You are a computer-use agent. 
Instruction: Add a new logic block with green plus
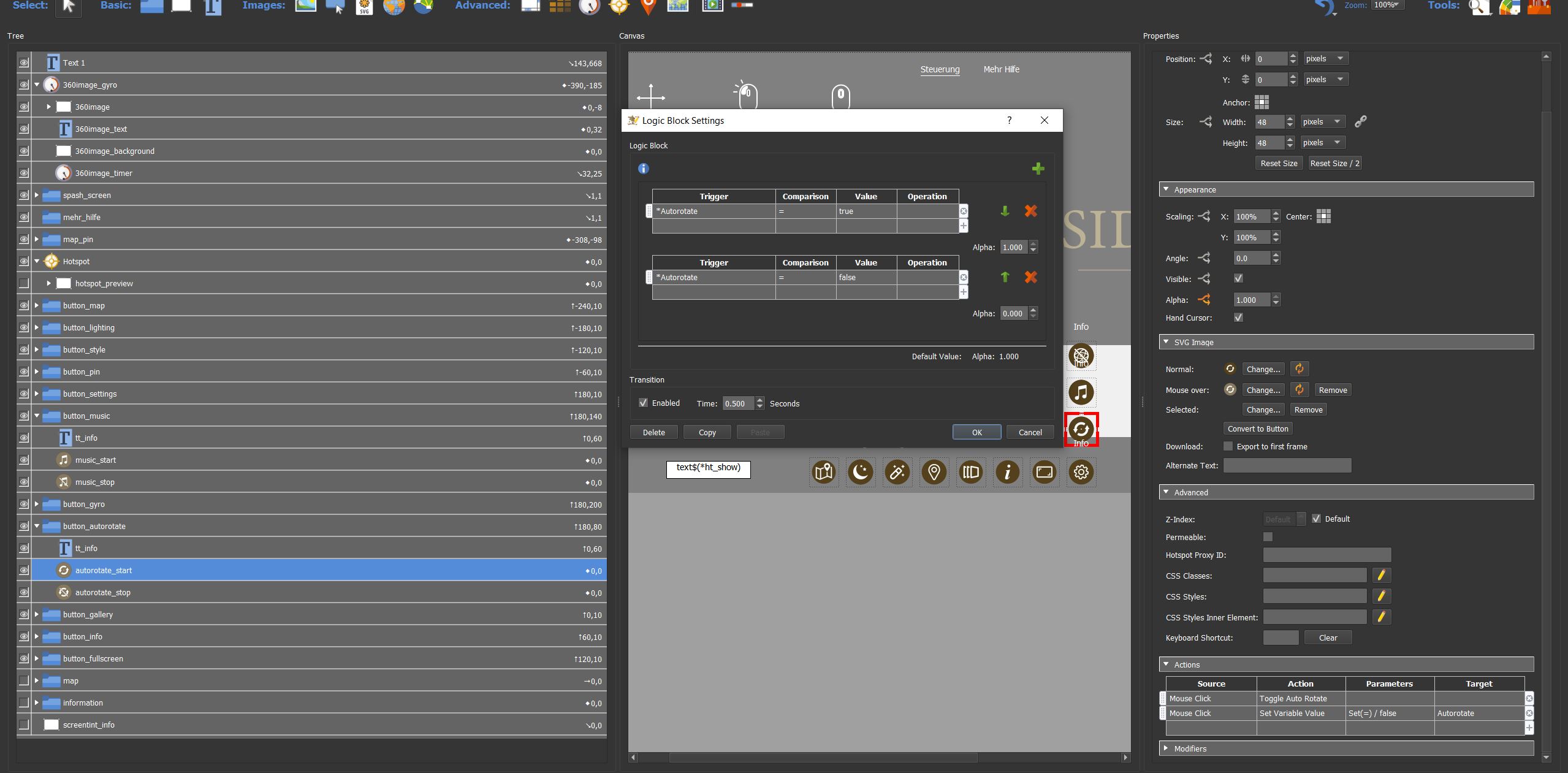click(1038, 169)
